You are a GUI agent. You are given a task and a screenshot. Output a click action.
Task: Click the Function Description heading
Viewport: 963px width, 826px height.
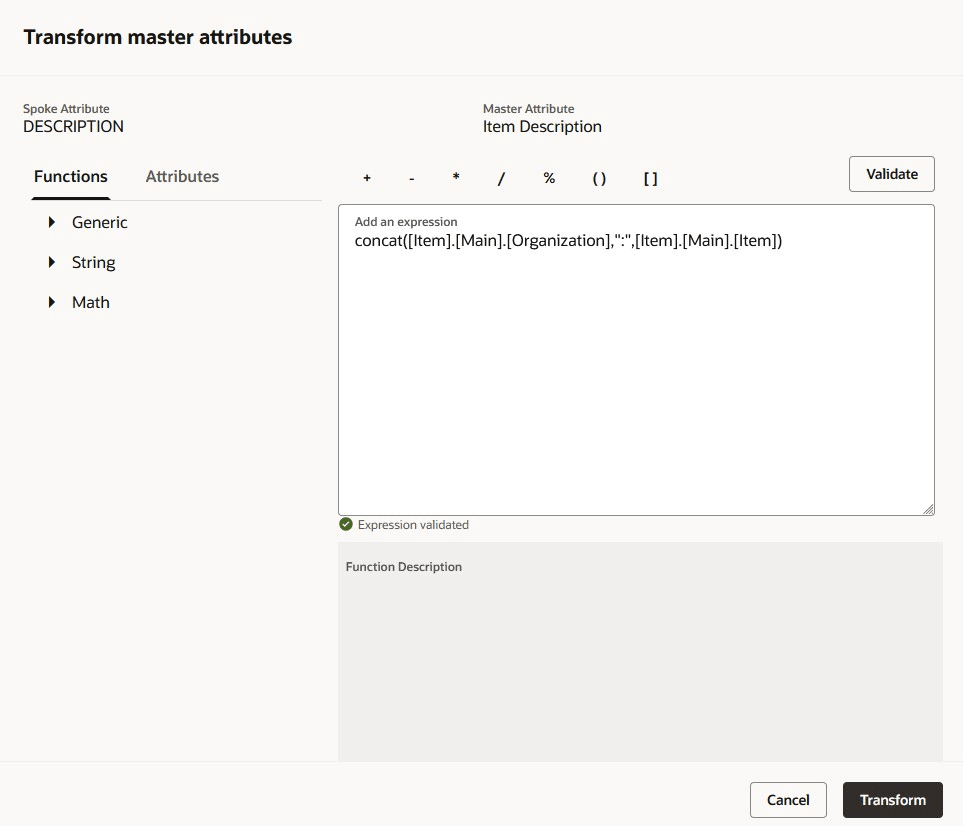pyautogui.click(x=404, y=566)
